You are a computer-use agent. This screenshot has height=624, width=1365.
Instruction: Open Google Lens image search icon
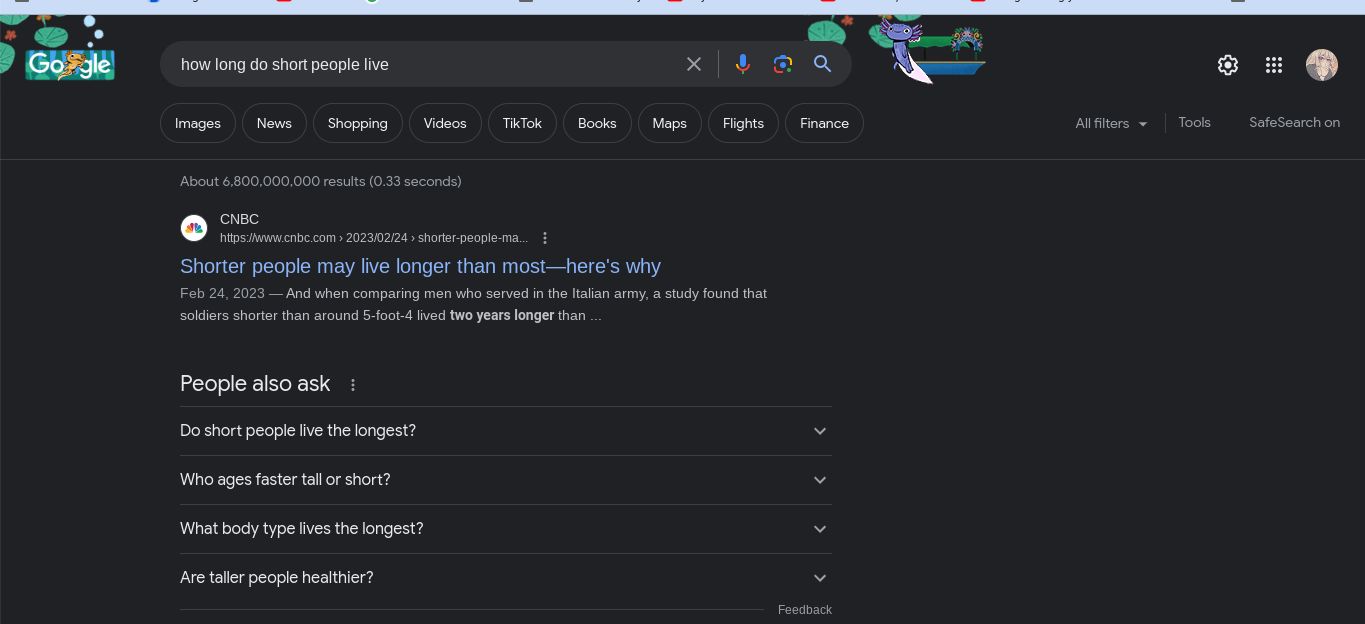(x=783, y=64)
